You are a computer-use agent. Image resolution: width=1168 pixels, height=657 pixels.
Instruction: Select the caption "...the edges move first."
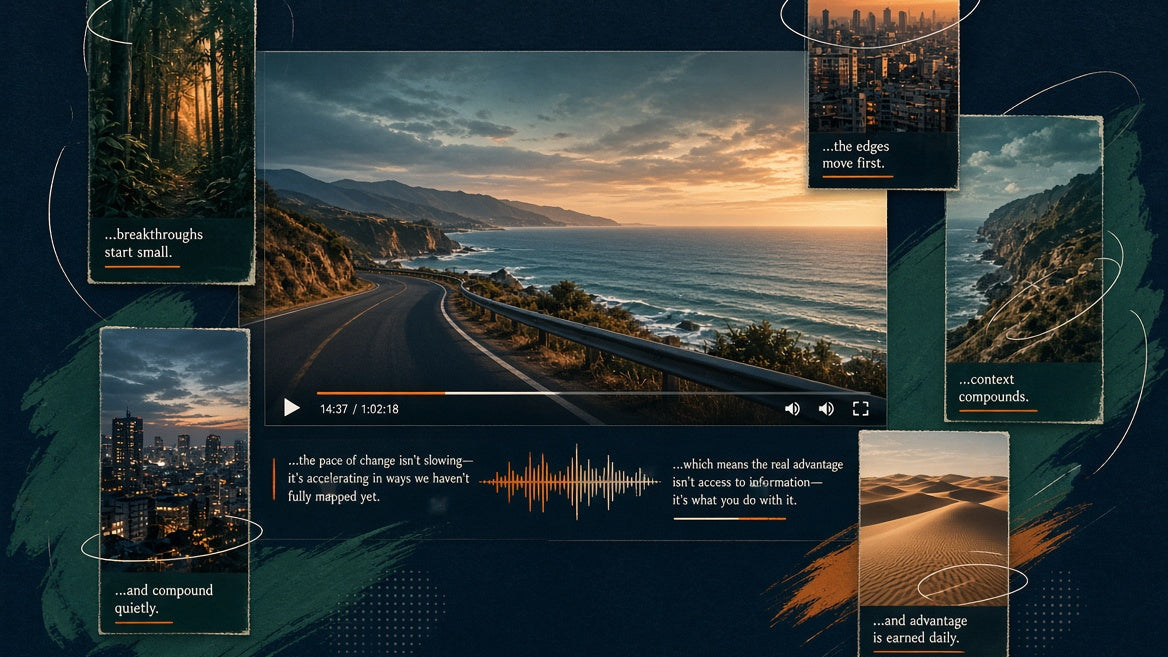pyautogui.click(x=856, y=155)
